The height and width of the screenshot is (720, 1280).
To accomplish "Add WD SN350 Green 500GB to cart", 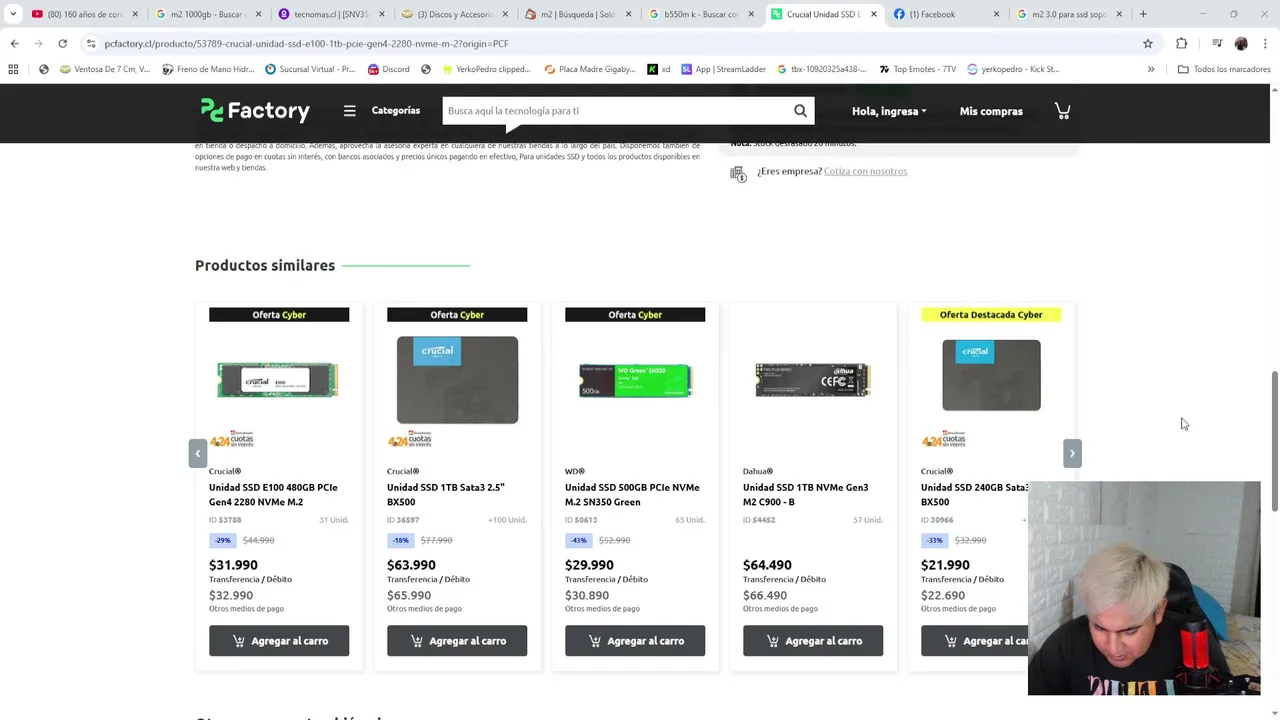I will click(635, 641).
